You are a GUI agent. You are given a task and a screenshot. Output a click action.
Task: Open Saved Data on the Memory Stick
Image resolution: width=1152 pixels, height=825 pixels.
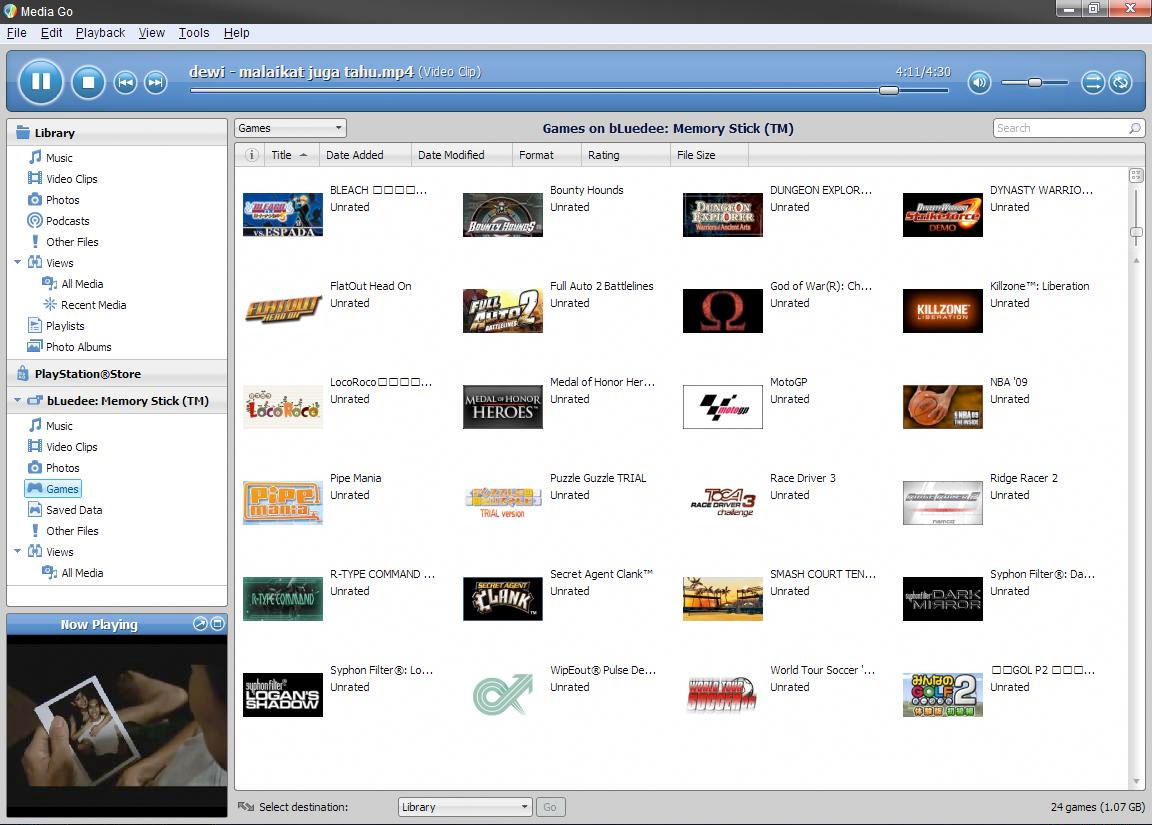pyautogui.click(x=65, y=510)
